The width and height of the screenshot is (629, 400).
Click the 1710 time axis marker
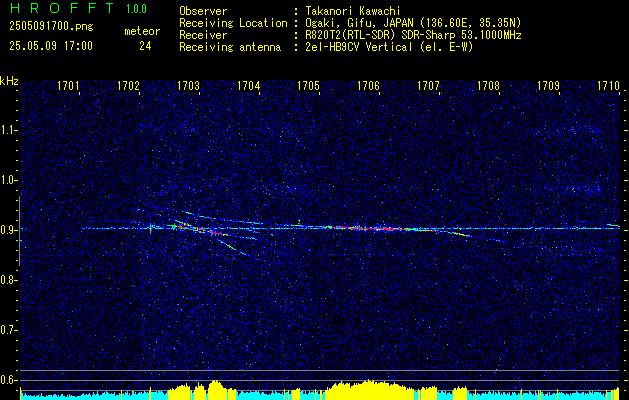click(609, 86)
